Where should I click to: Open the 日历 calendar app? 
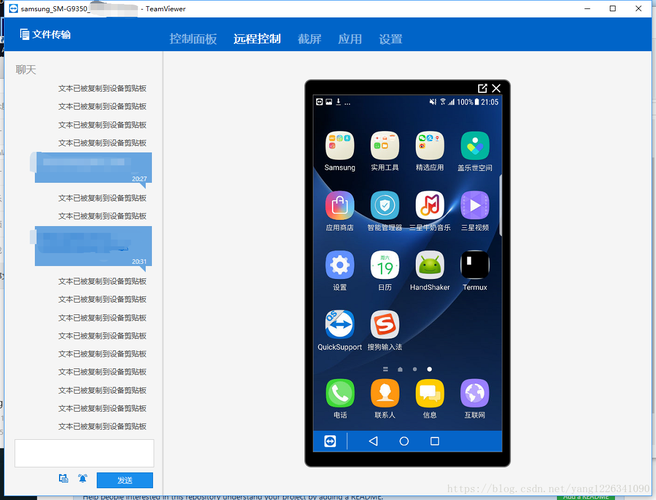point(384,265)
